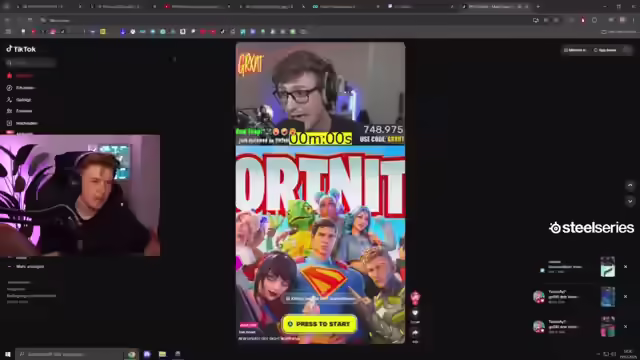640x360 pixels.
Task: Open the TikTok logo home link
Action: [x=21, y=49]
